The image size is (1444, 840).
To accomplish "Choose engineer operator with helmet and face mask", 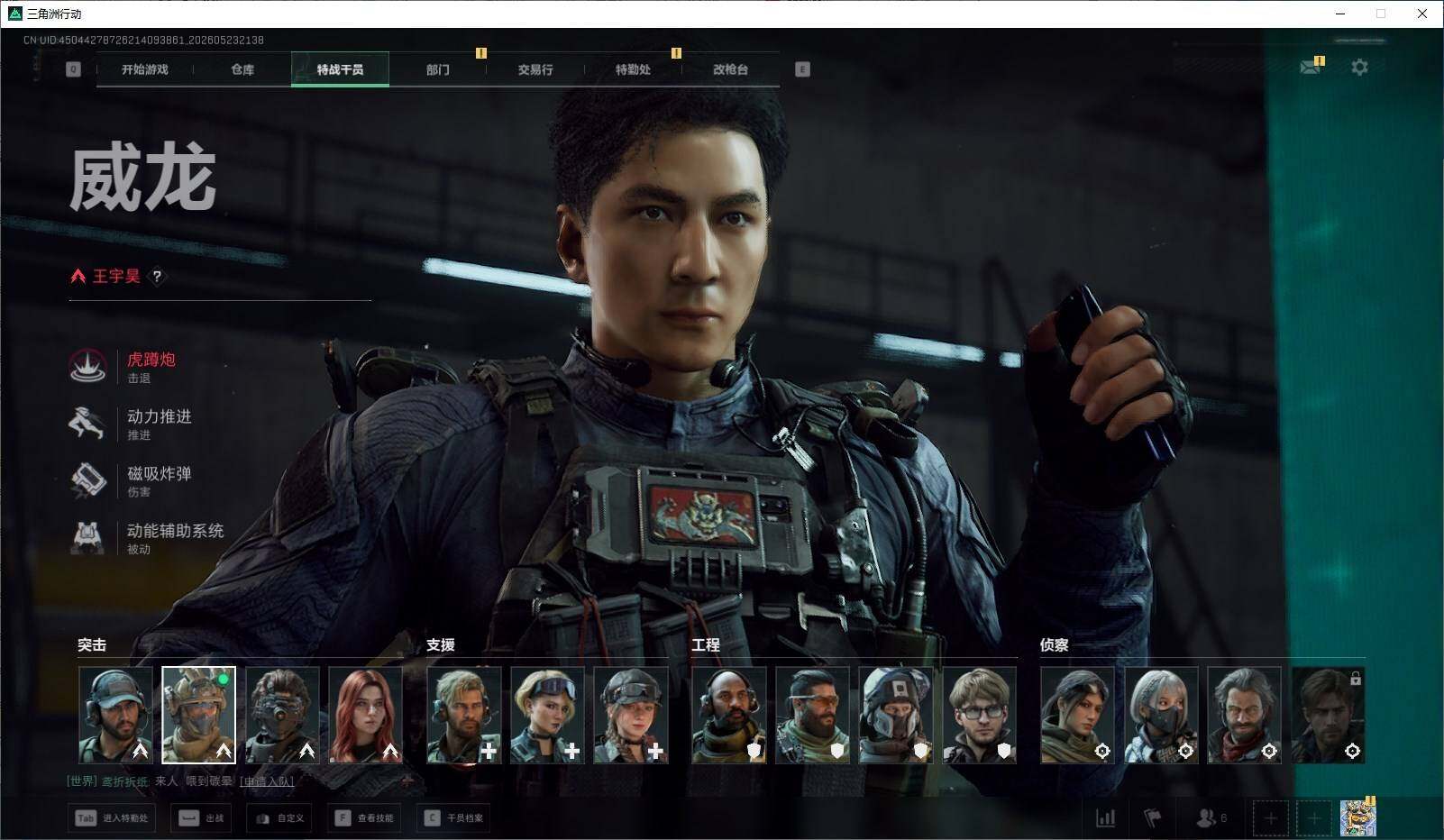I will 896,715.
